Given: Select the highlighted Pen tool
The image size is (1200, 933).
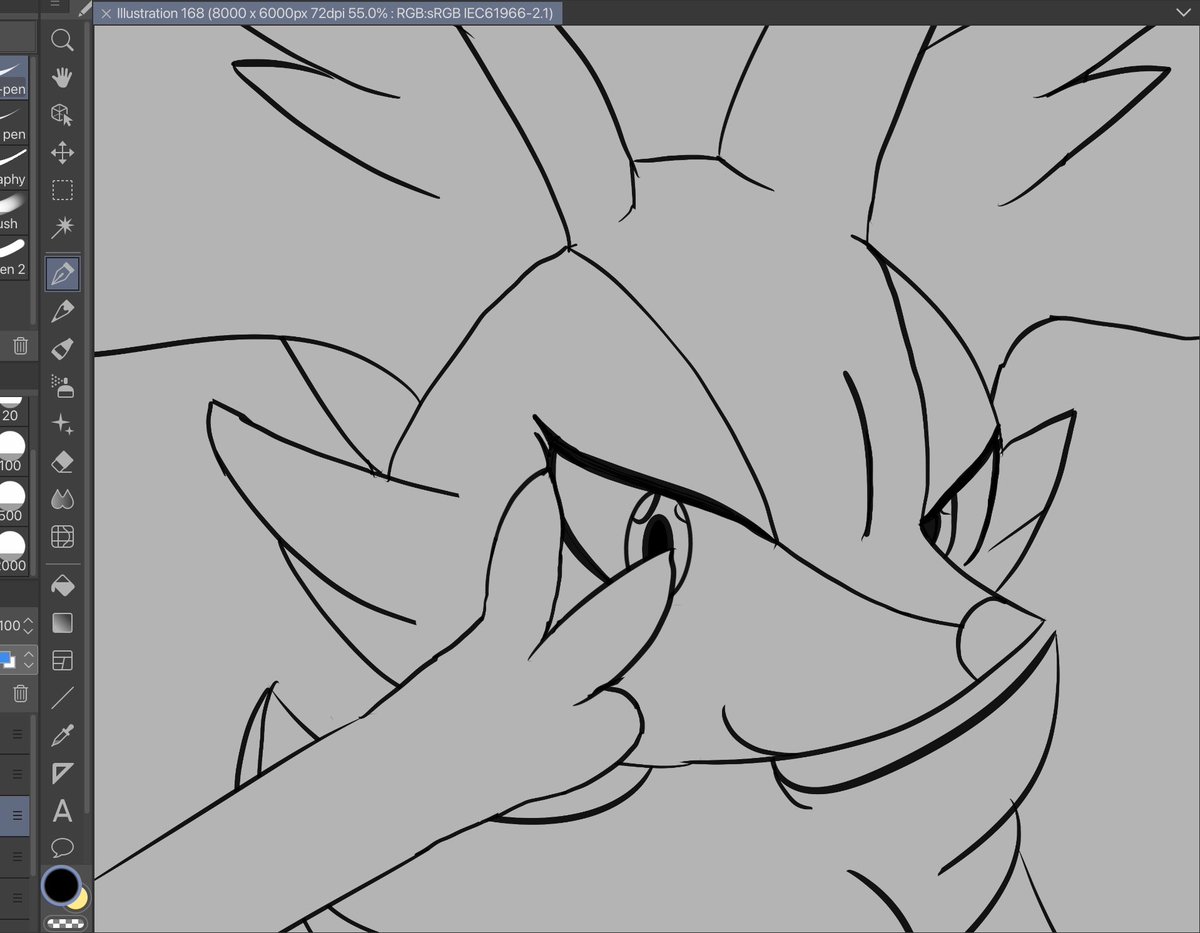Looking at the screenshot, I should tap(62, 273).
